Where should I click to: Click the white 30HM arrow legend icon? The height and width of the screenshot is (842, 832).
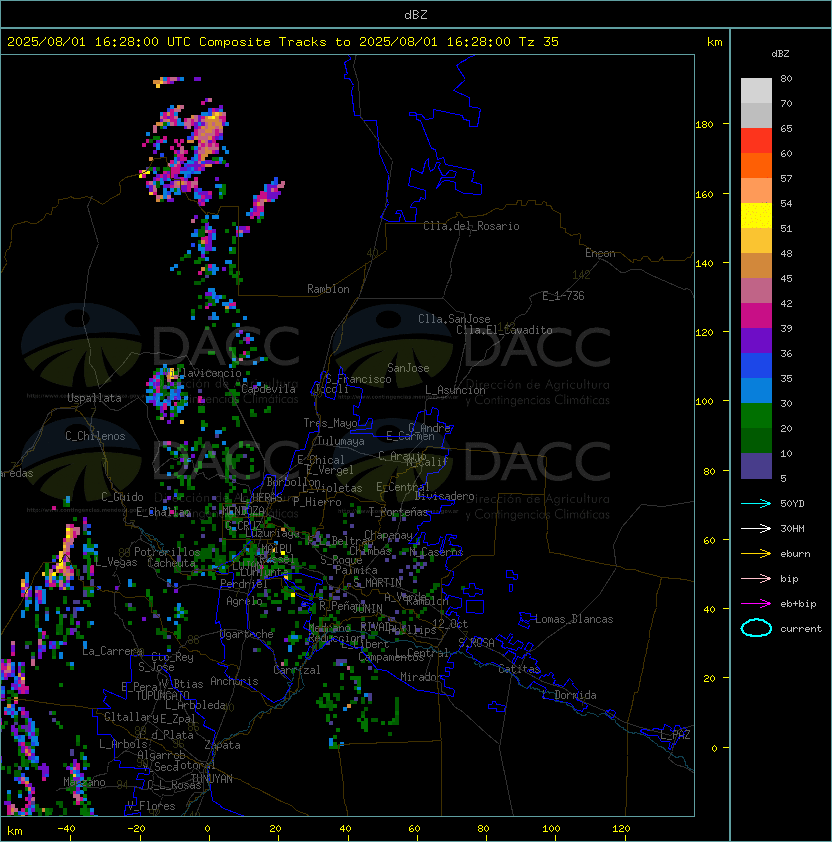(x=756, y=528)
